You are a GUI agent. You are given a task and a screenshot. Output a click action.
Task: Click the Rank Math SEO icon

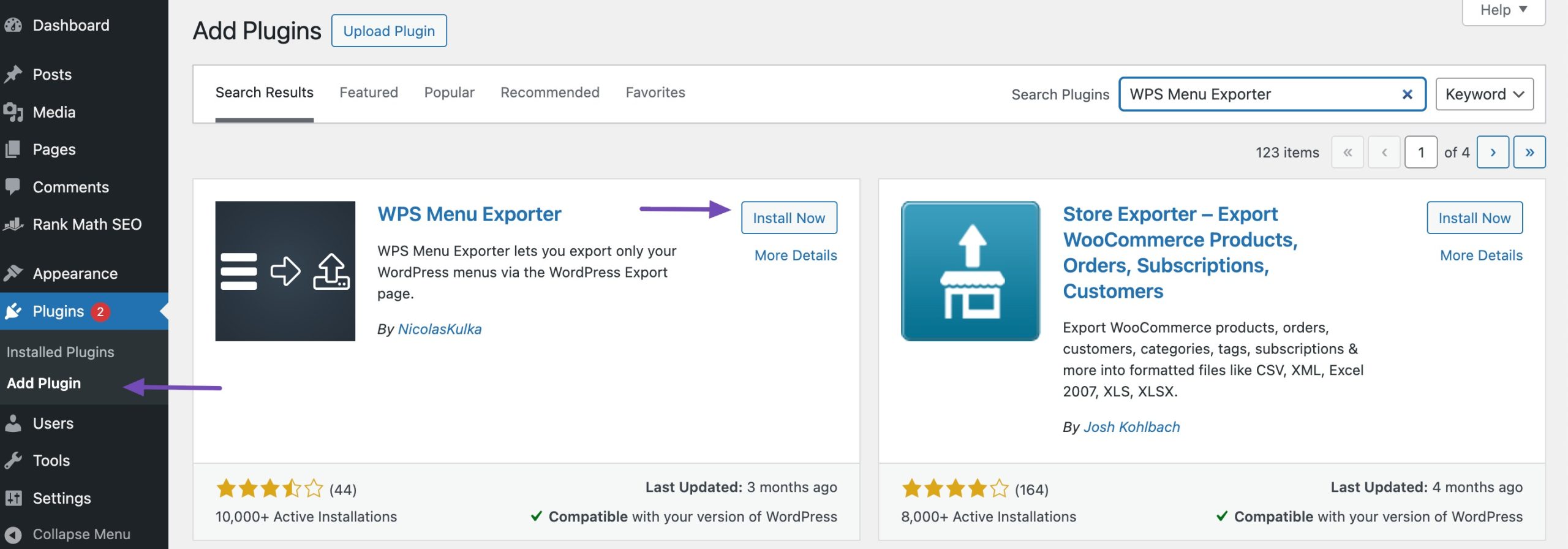[13, 224]
